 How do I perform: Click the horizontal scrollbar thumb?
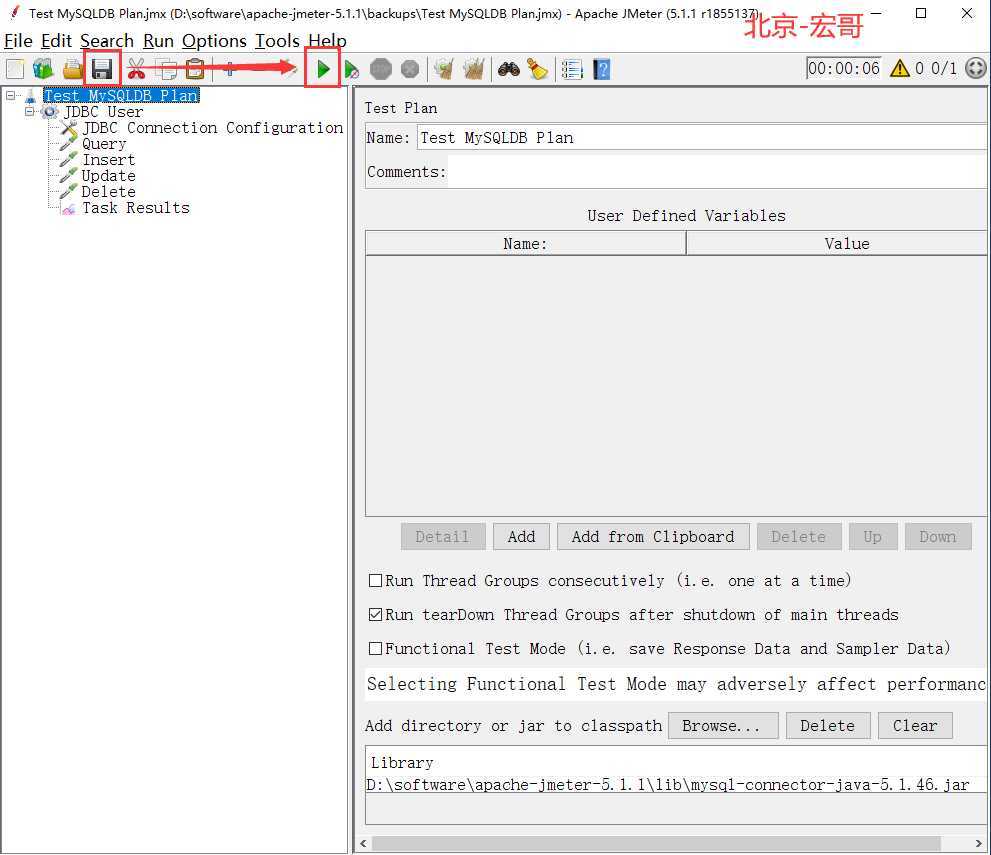coord(656,844)
